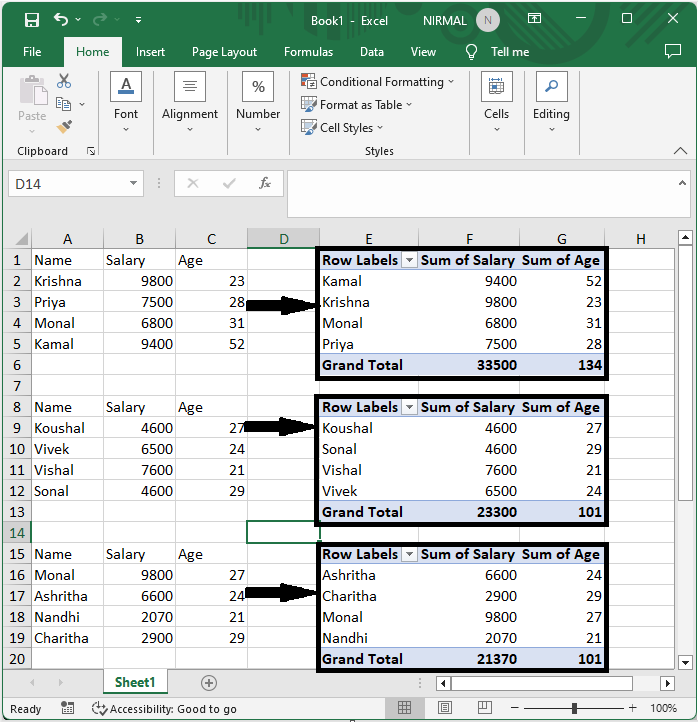This screenshot has height=722, width=698.
Task: Click the macro recording status icon
Action: (x=68, y=708)
